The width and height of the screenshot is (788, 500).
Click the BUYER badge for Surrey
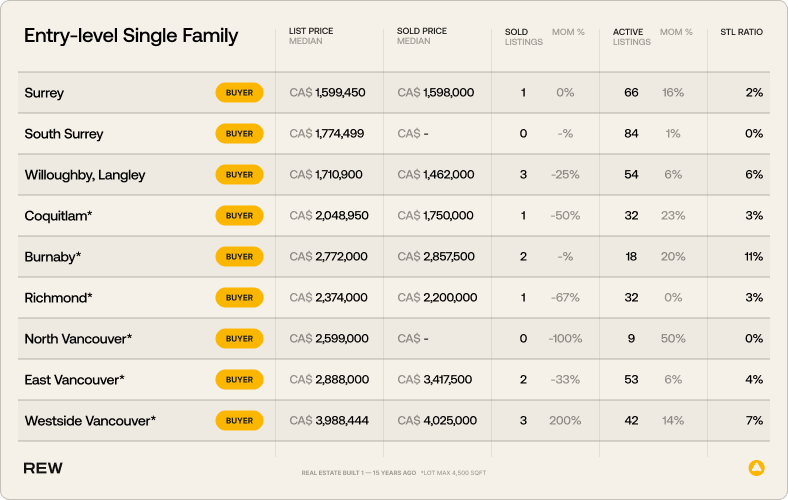click(x=239, y=92)
